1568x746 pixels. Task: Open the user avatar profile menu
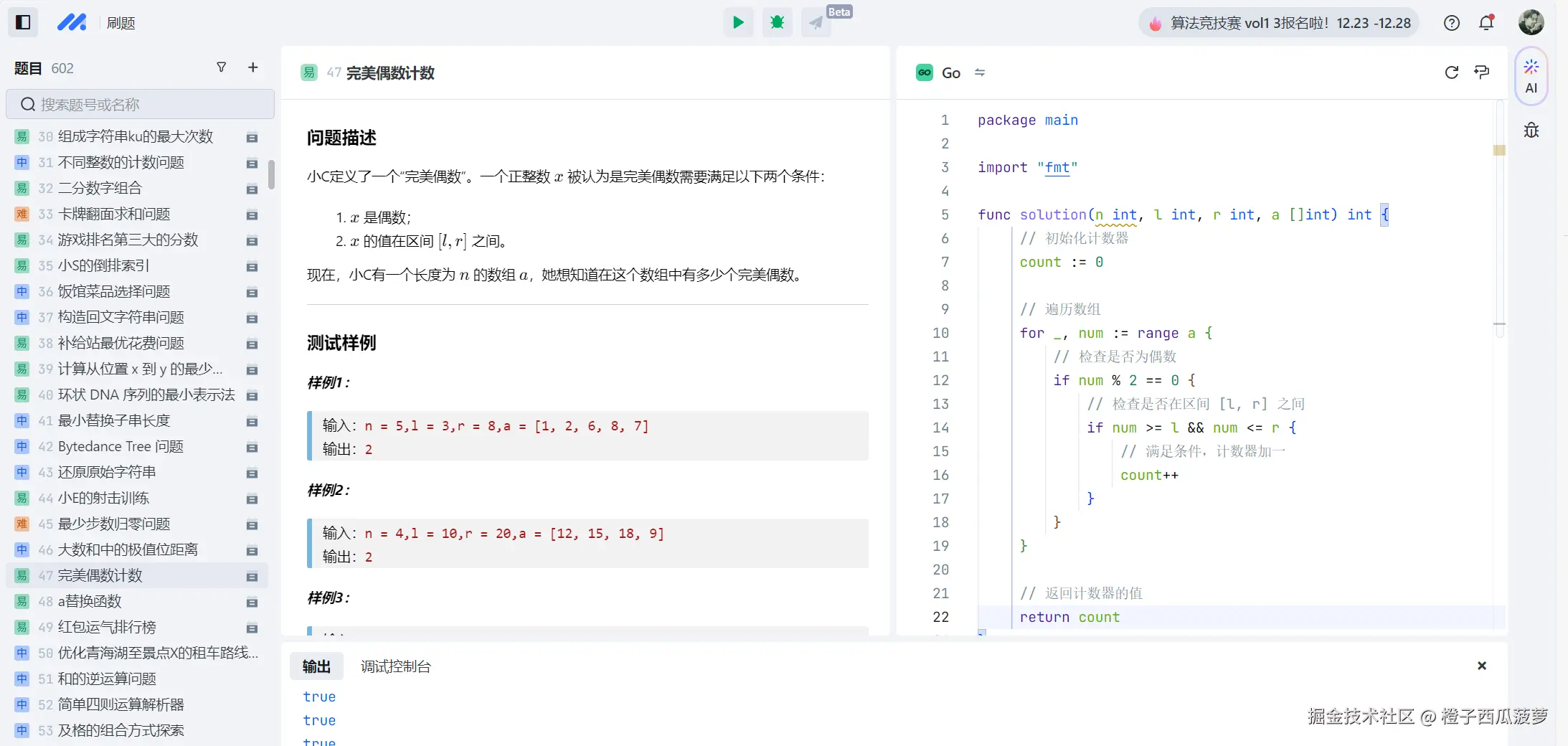coord(1531,22)
